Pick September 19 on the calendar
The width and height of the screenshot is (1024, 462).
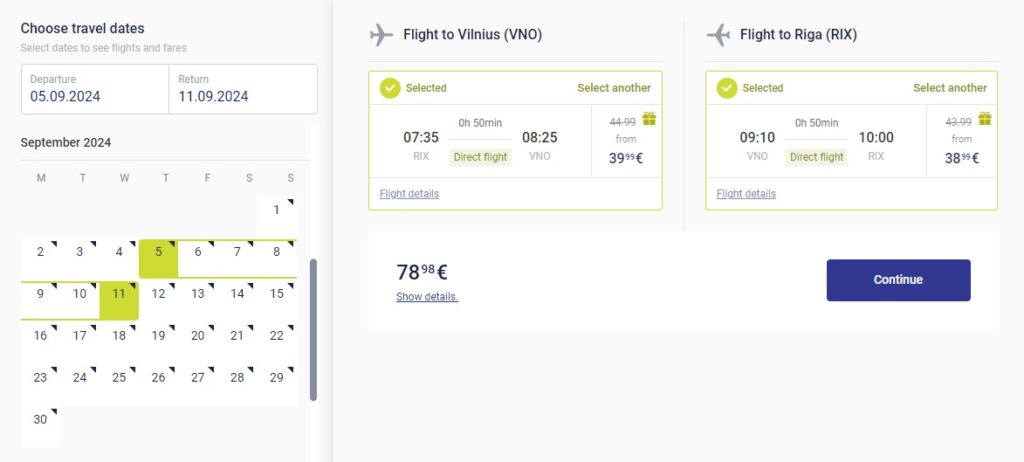[x=158, y=336]
